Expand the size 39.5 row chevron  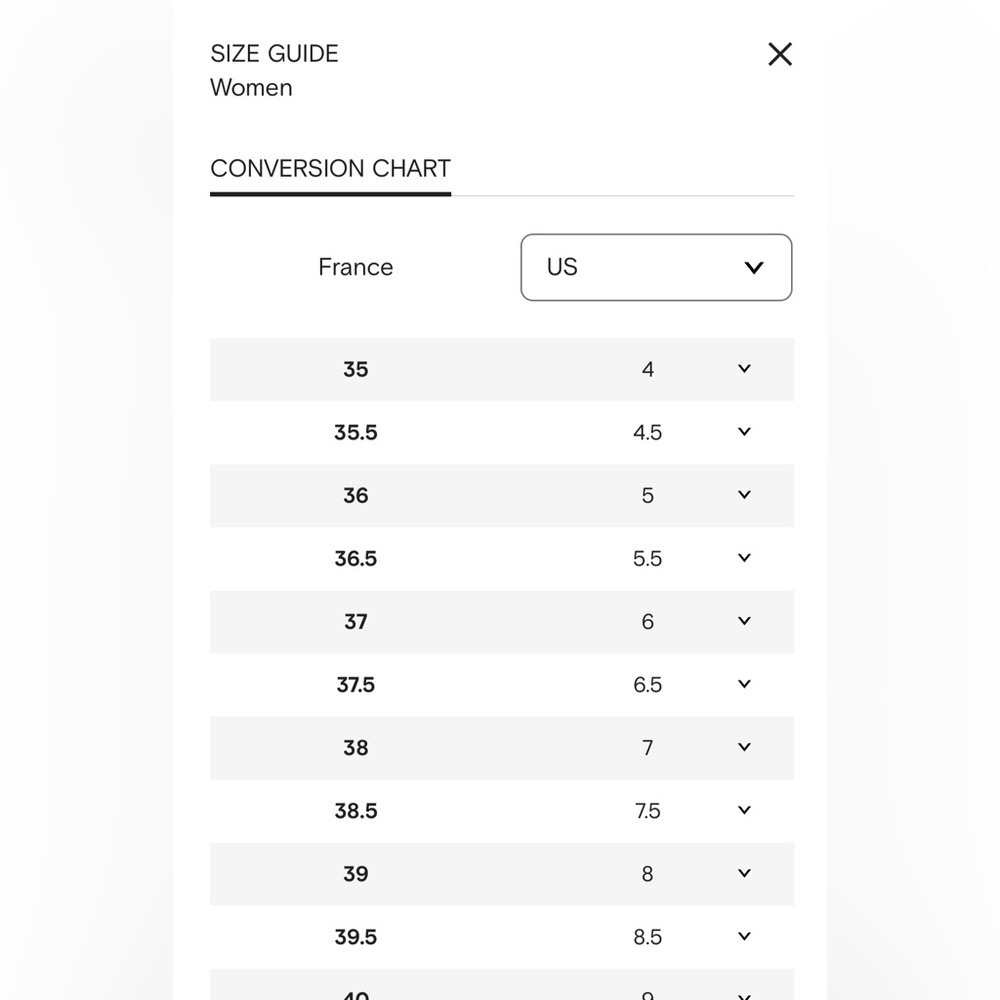click(744, 937)
